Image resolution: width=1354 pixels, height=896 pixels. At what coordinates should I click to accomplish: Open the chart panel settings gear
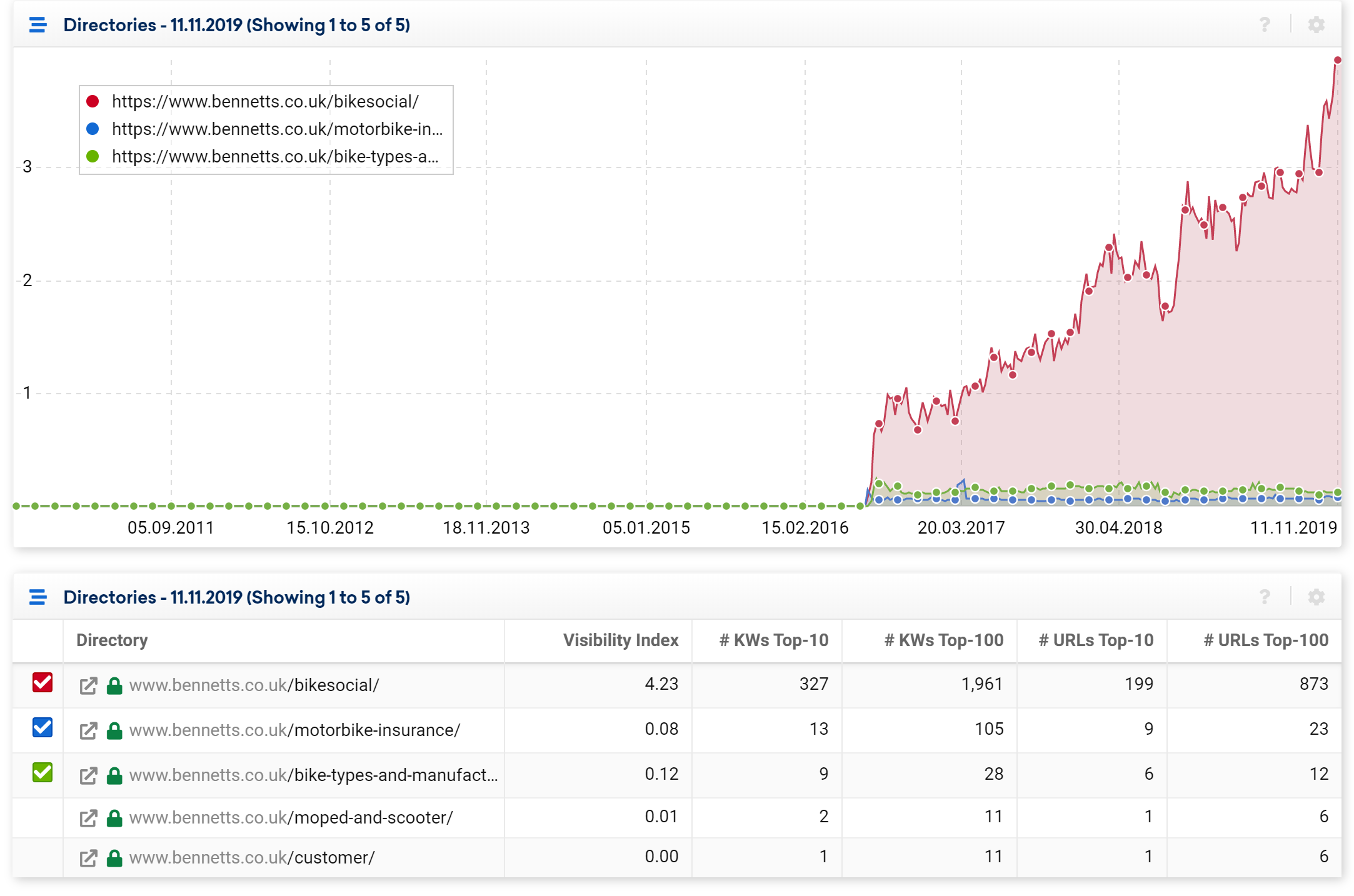pyautogui.click(x=1316, y=25)
